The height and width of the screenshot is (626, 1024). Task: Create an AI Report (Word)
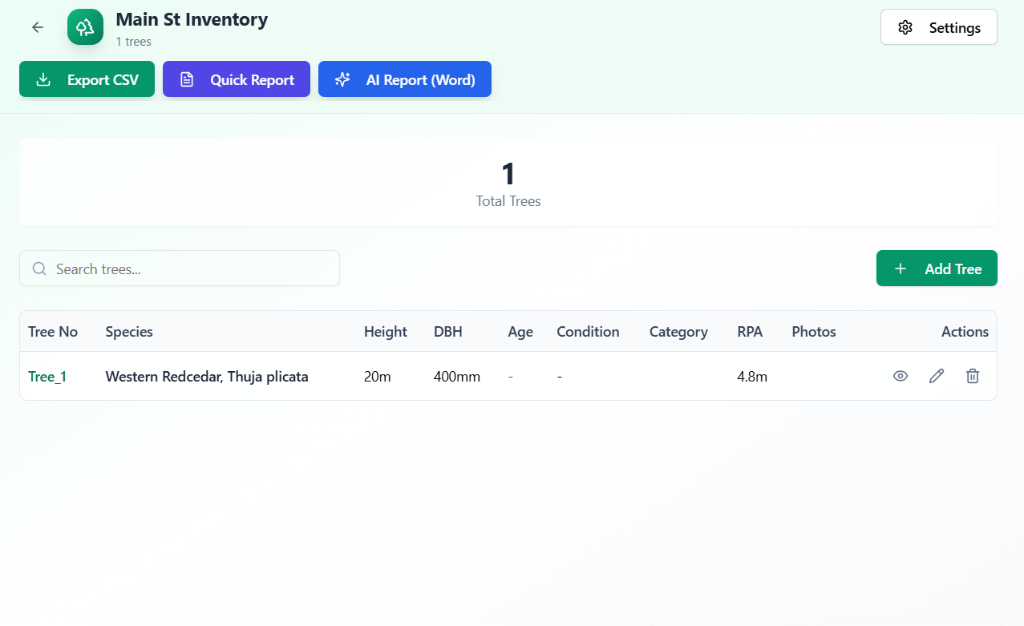click(x=405, y=80)
